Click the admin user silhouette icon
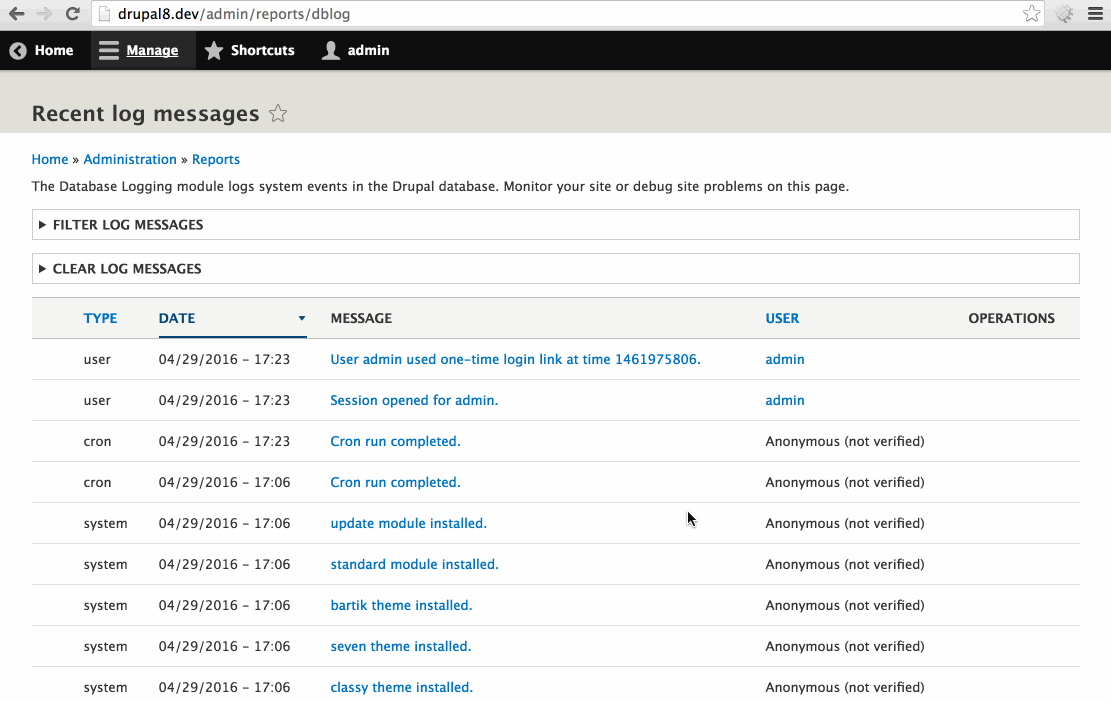Viewport: 1111px width, 702px height. [x=331, y=51]
